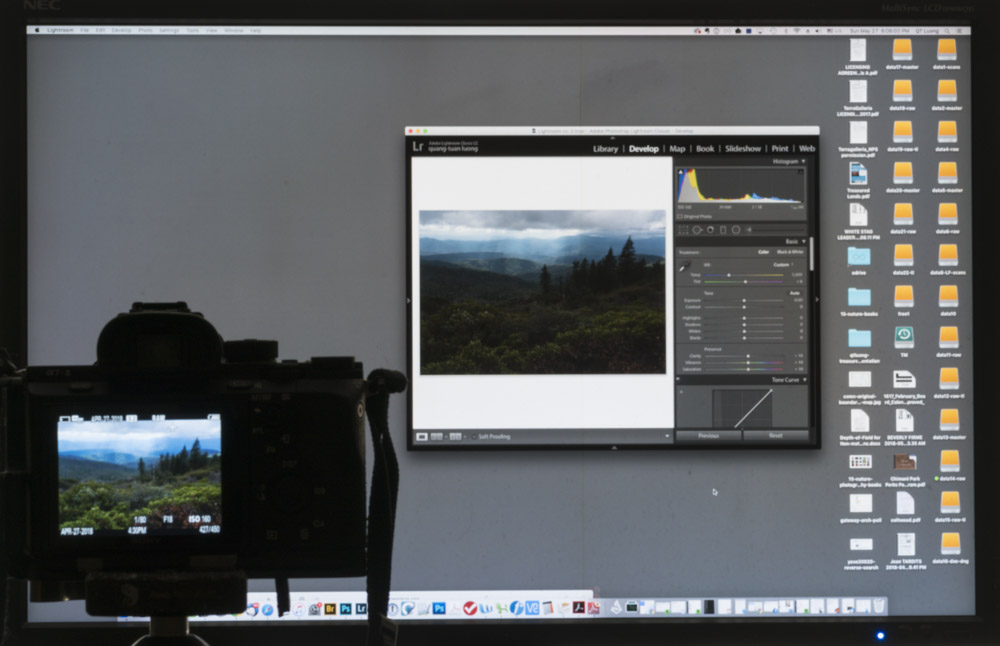Viewport: 1000px width, 646px height.
Task: Select the Graduated Filter tool
Action: [x=723, y=230]
